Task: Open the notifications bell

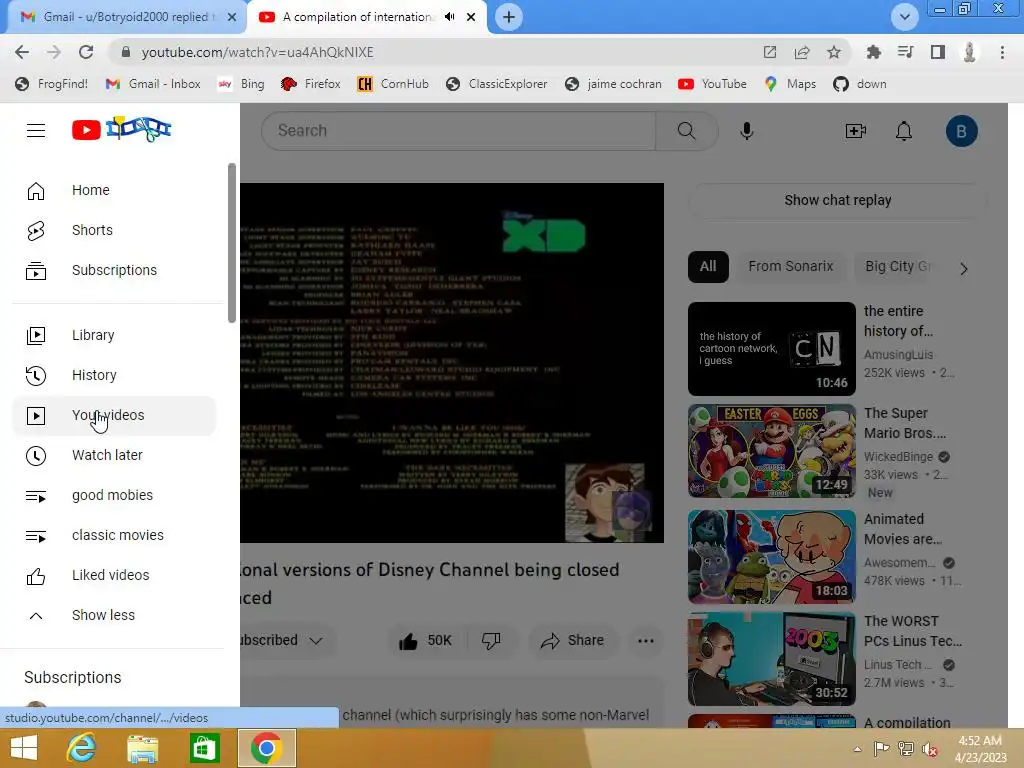Action: pos(904,131)
